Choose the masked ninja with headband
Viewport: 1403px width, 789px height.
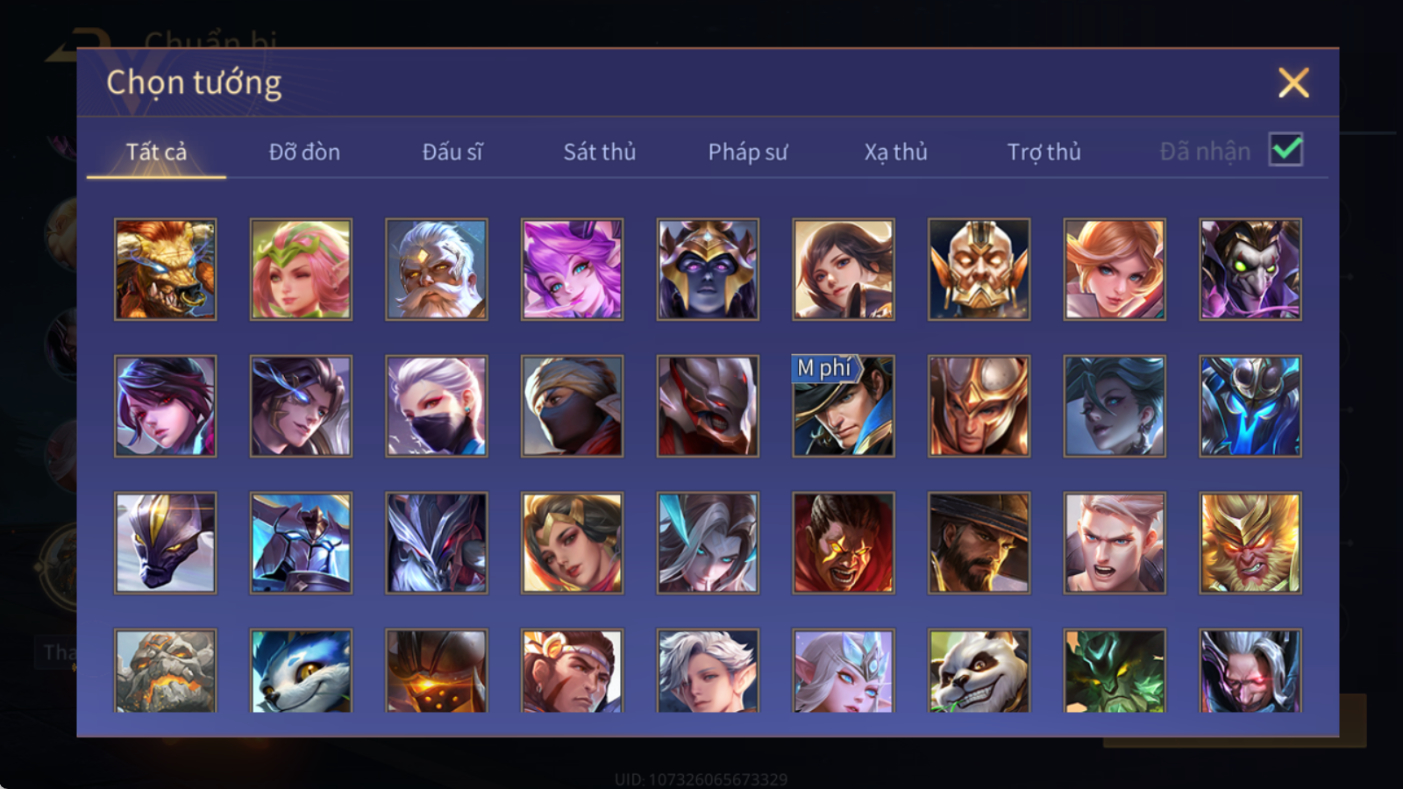pyautogui.click(x=572, y=407)
